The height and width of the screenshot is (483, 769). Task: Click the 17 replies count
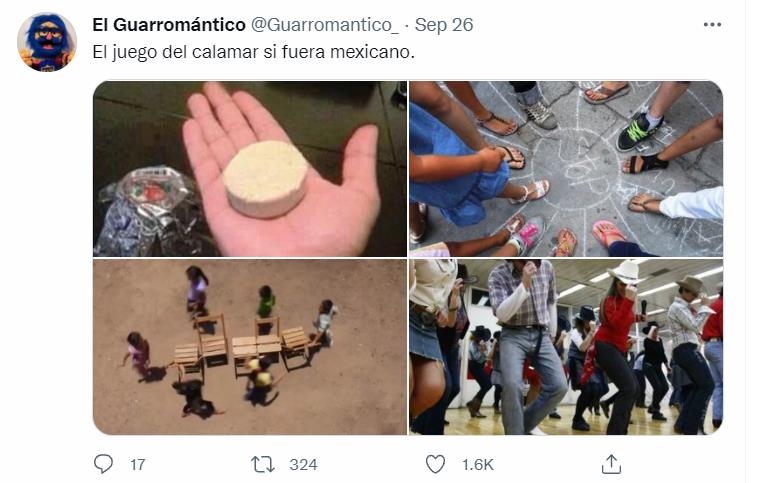point(138,464)
